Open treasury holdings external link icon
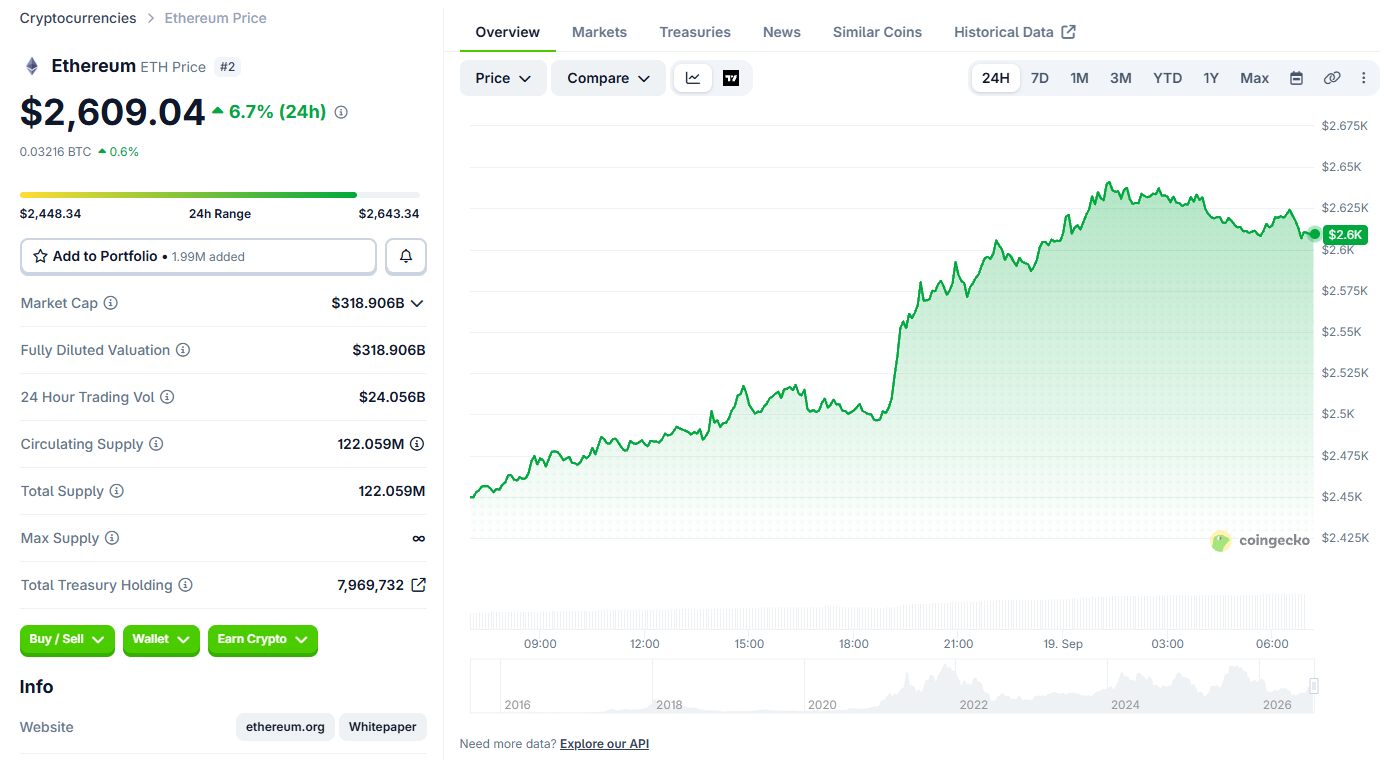1384x760 pixels. [419, 585]
